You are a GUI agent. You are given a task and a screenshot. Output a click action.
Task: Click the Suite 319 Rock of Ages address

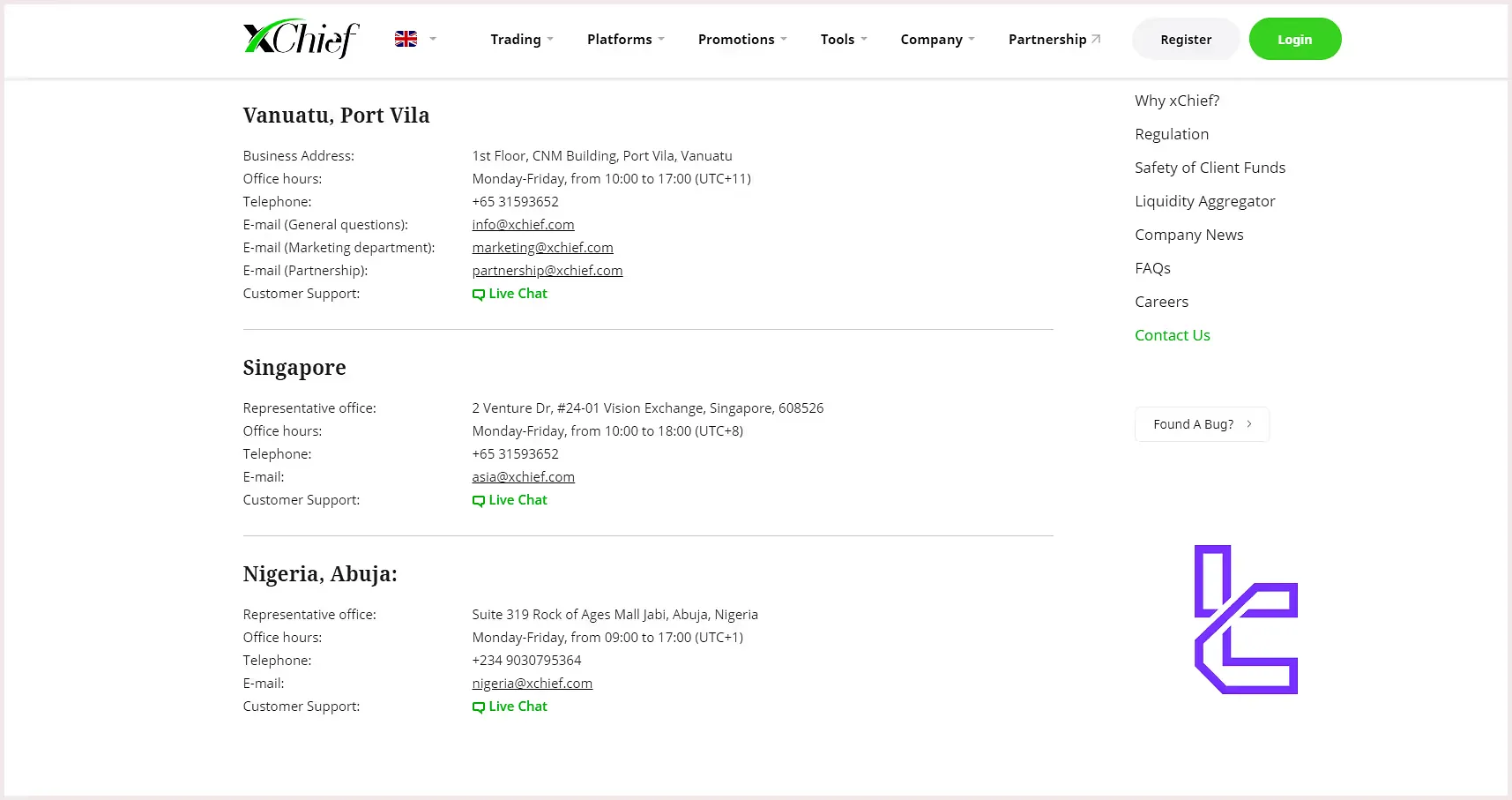(614, 615)
